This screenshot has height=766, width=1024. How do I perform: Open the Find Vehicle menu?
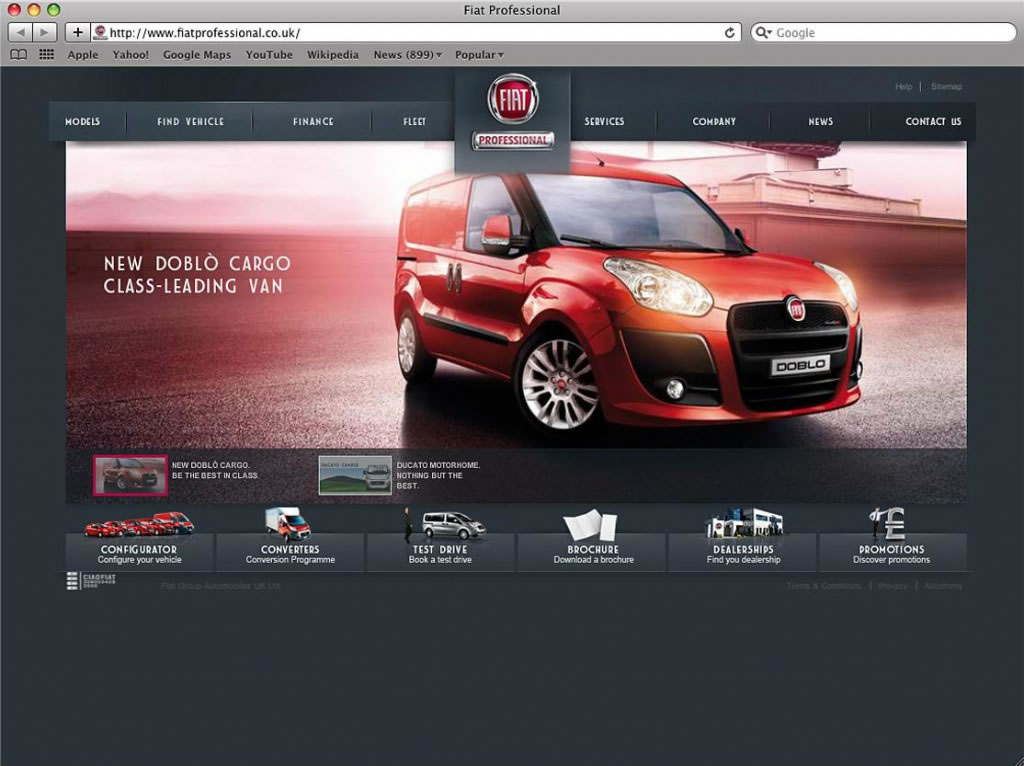coord(191,121)
